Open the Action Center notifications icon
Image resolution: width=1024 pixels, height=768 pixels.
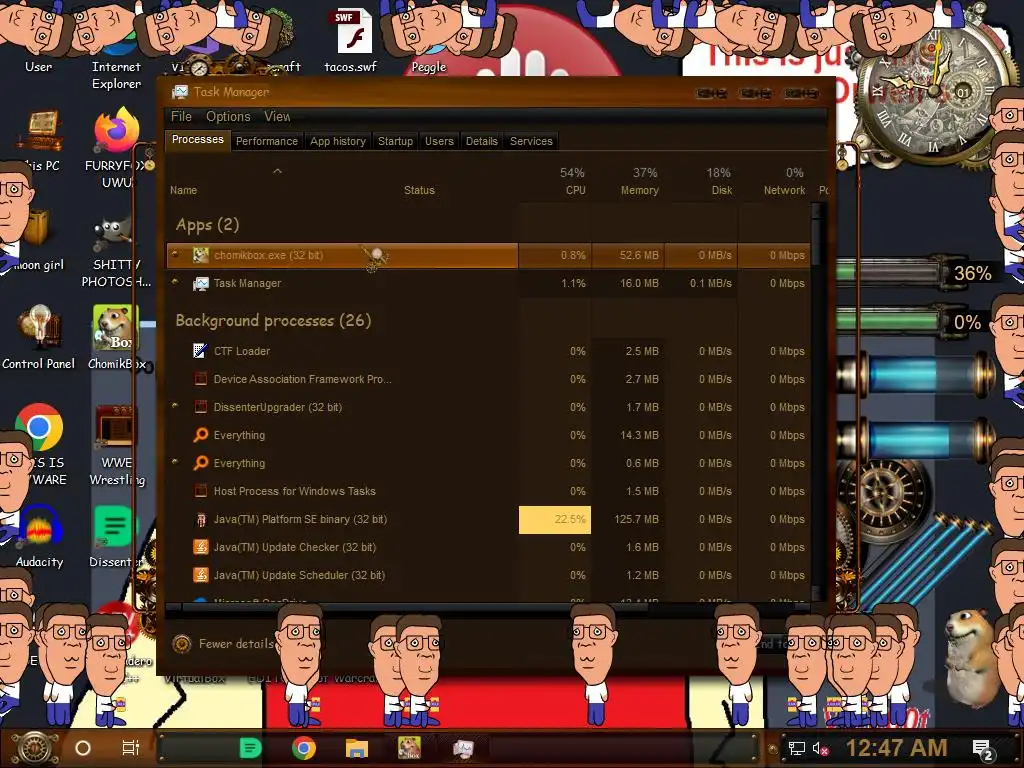982,750
